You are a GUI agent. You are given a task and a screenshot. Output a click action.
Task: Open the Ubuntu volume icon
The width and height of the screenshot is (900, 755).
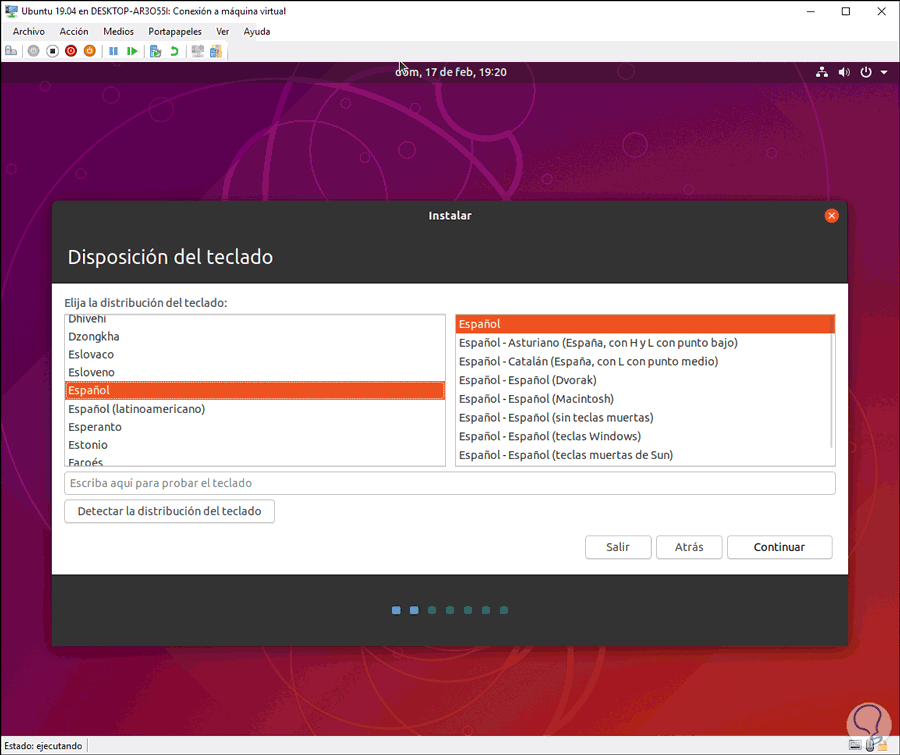pos(844,72)
